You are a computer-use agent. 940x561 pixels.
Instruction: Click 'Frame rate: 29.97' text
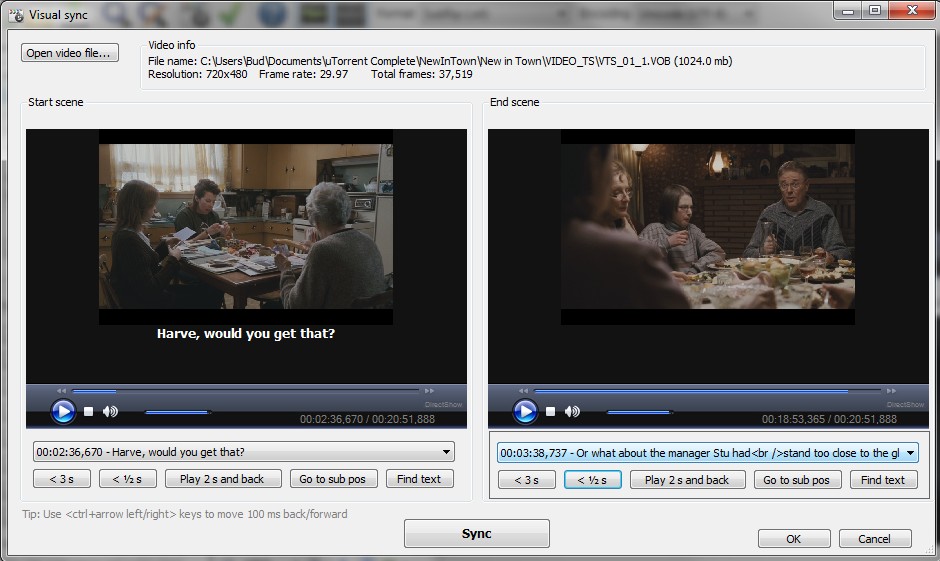[x=303, y=74]
